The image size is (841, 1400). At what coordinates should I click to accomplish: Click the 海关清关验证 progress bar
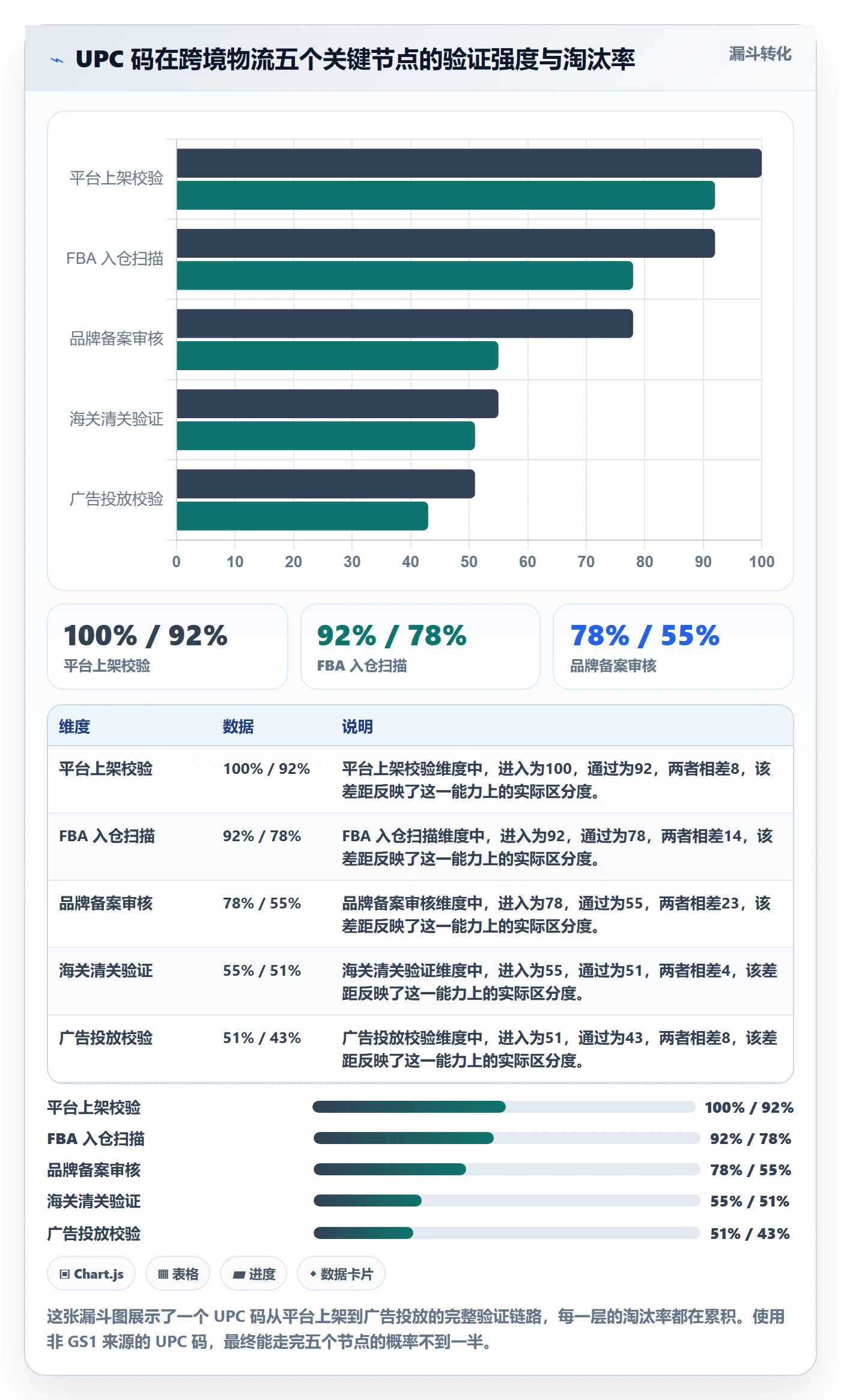[506, 1201]
